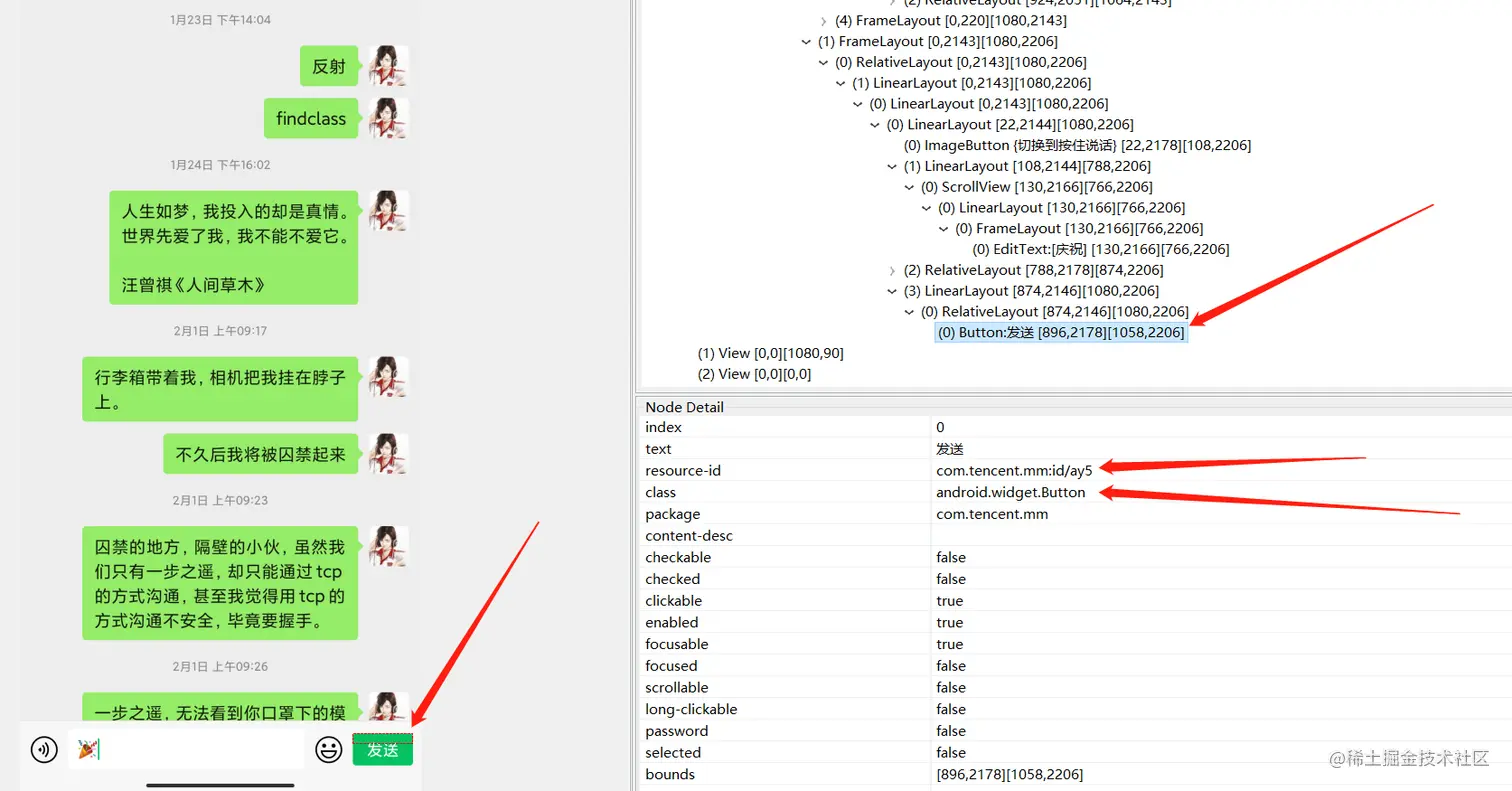Screen dimensions: 1512x791
Task: Tap avatar beside 囚禁的地方 message
Action: tap(388, 547)
